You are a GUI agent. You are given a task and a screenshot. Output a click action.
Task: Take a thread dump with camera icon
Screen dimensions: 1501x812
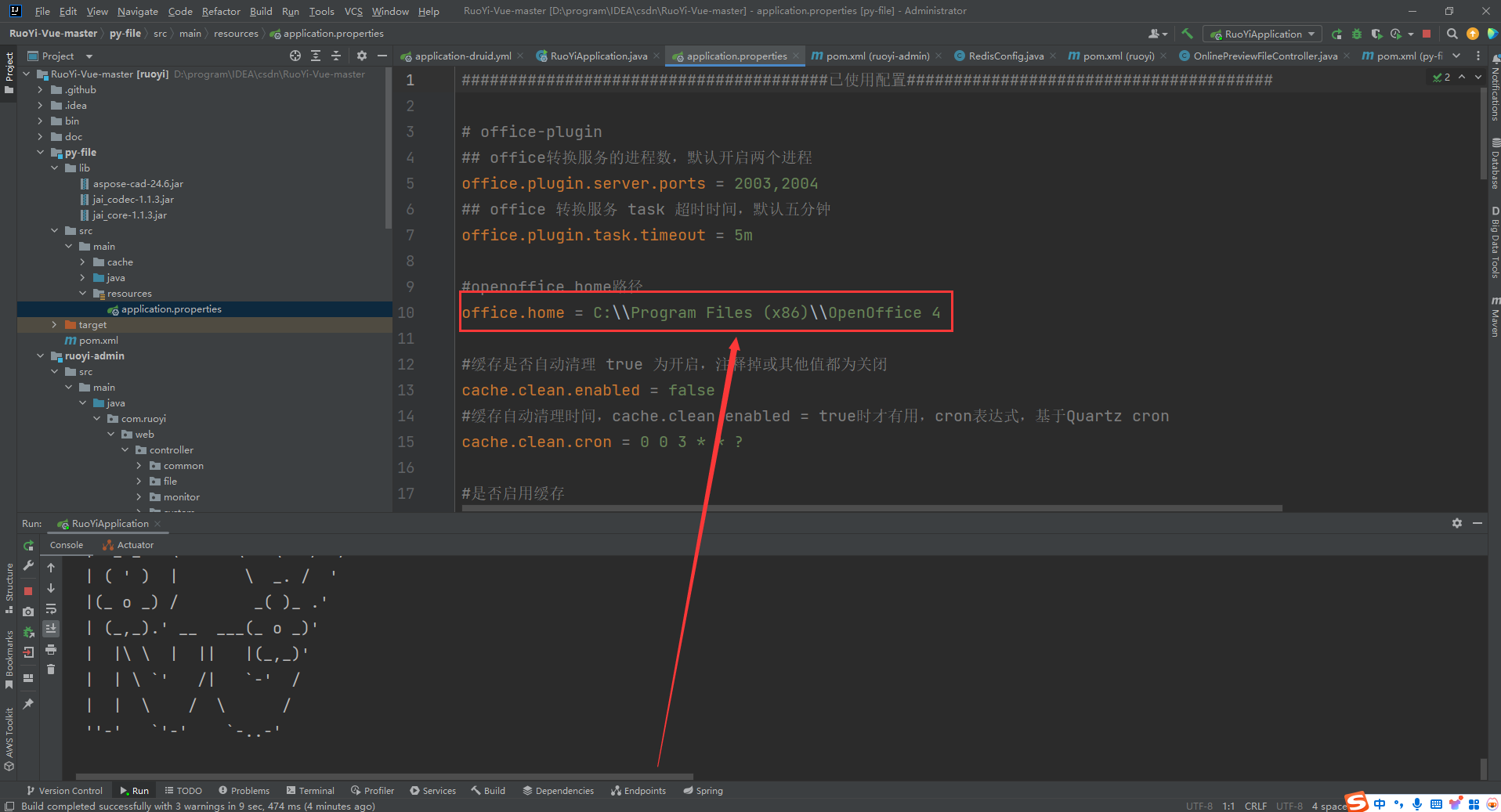click(28, 611)
